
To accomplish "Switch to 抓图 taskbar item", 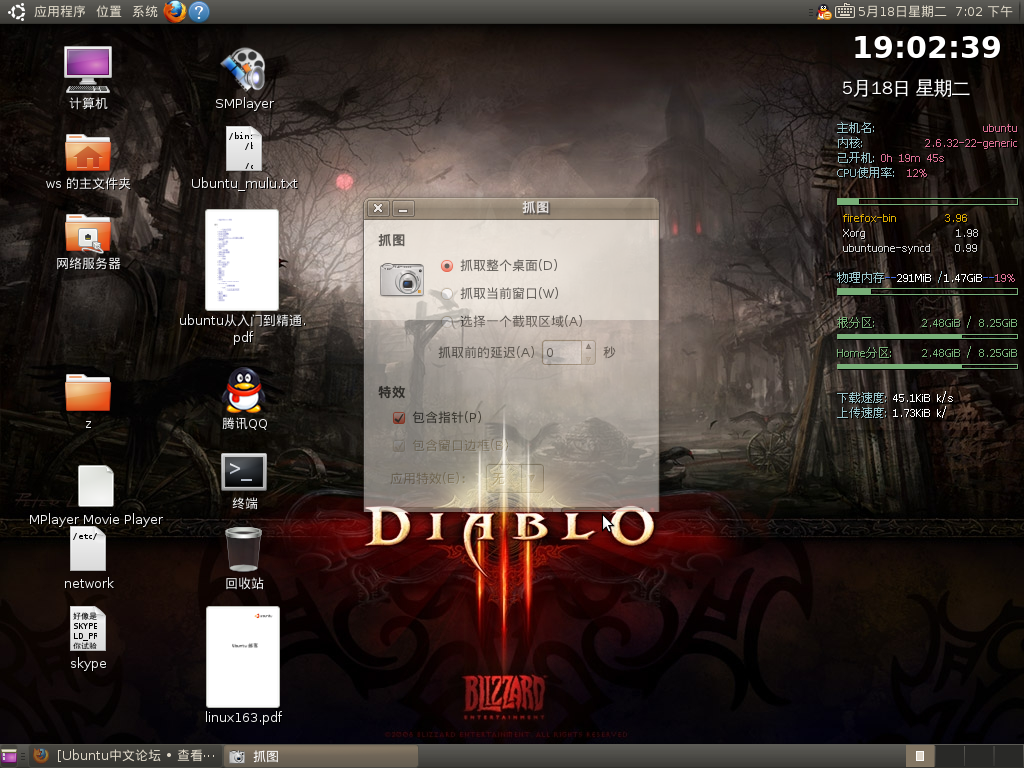I will pyautogui.click(x=321, y=756).
